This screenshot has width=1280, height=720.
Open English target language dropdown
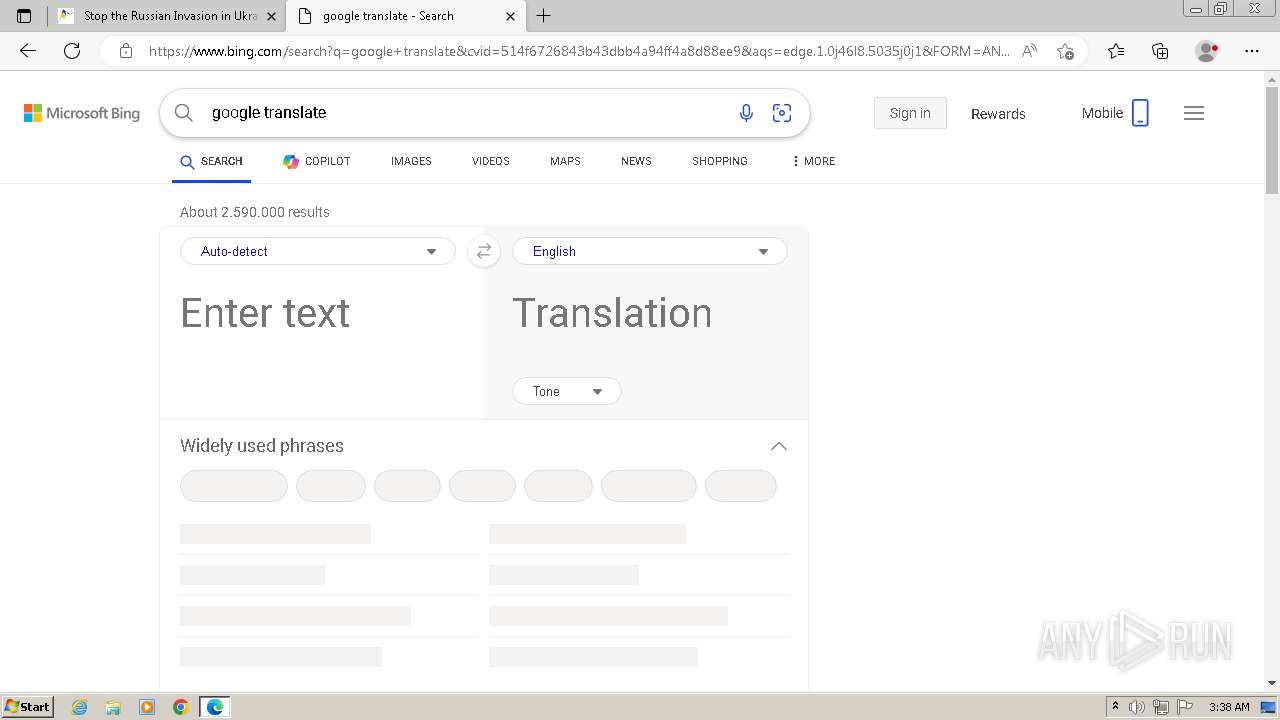650,251
